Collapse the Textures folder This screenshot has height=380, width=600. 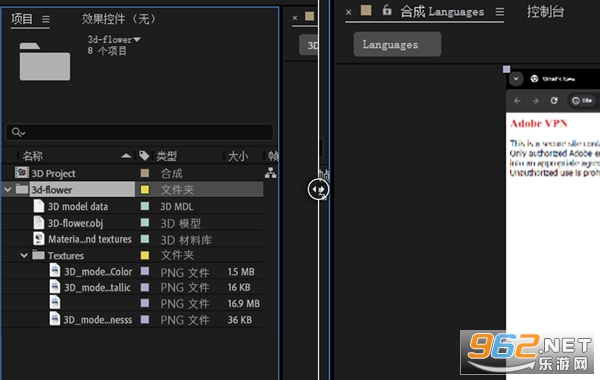(x=24, y=255)
